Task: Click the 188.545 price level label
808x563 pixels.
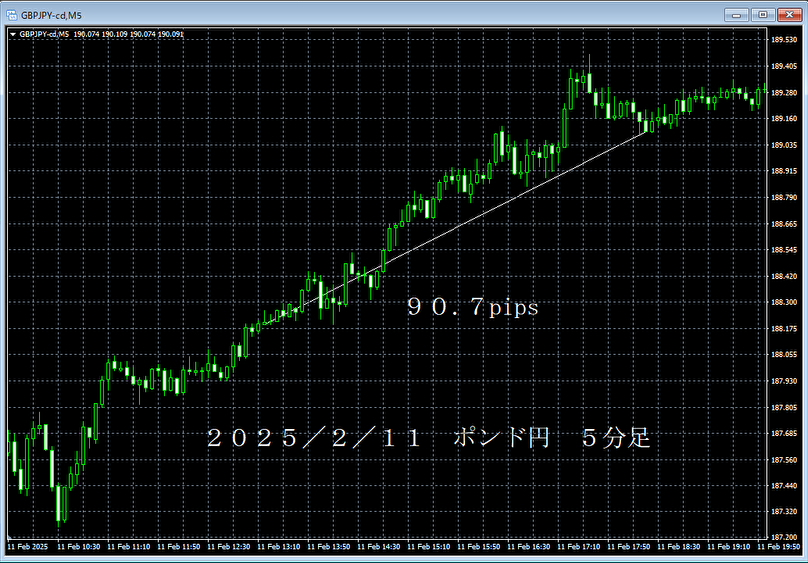Action: 784,250
